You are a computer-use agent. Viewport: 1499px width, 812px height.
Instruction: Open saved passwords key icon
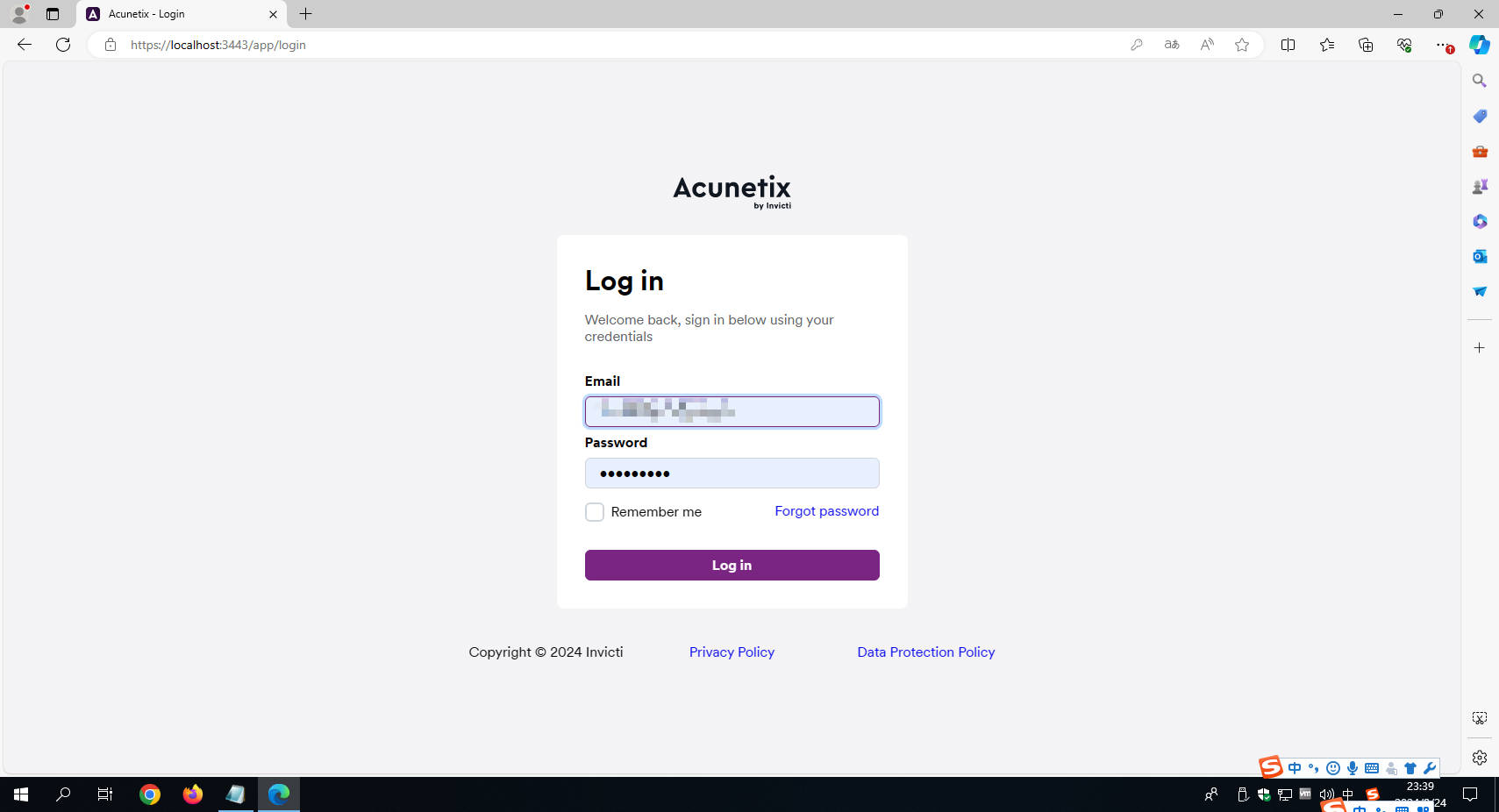tap(1137, 45)
